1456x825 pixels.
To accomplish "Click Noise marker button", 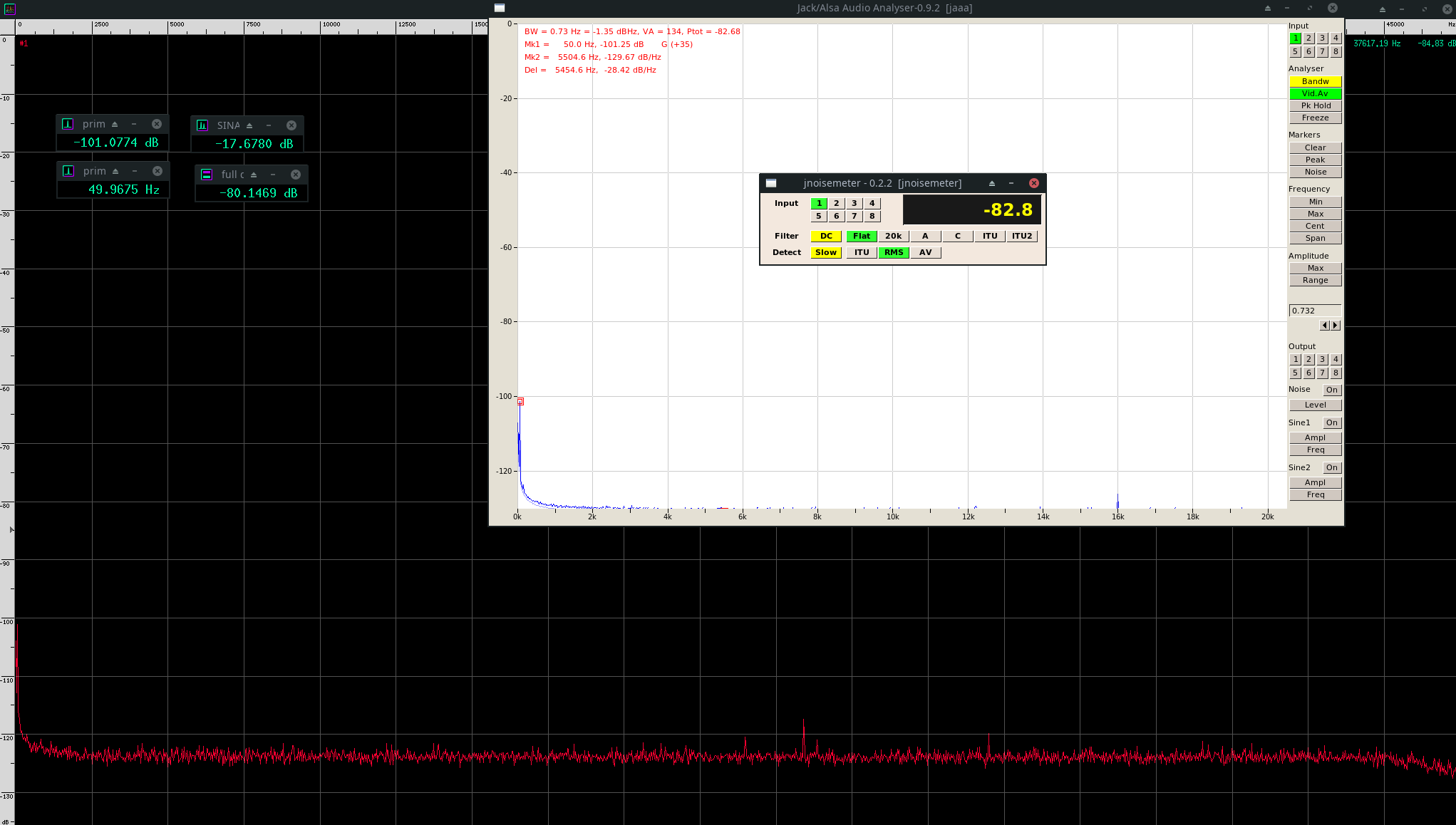I will coord(1316,172).
